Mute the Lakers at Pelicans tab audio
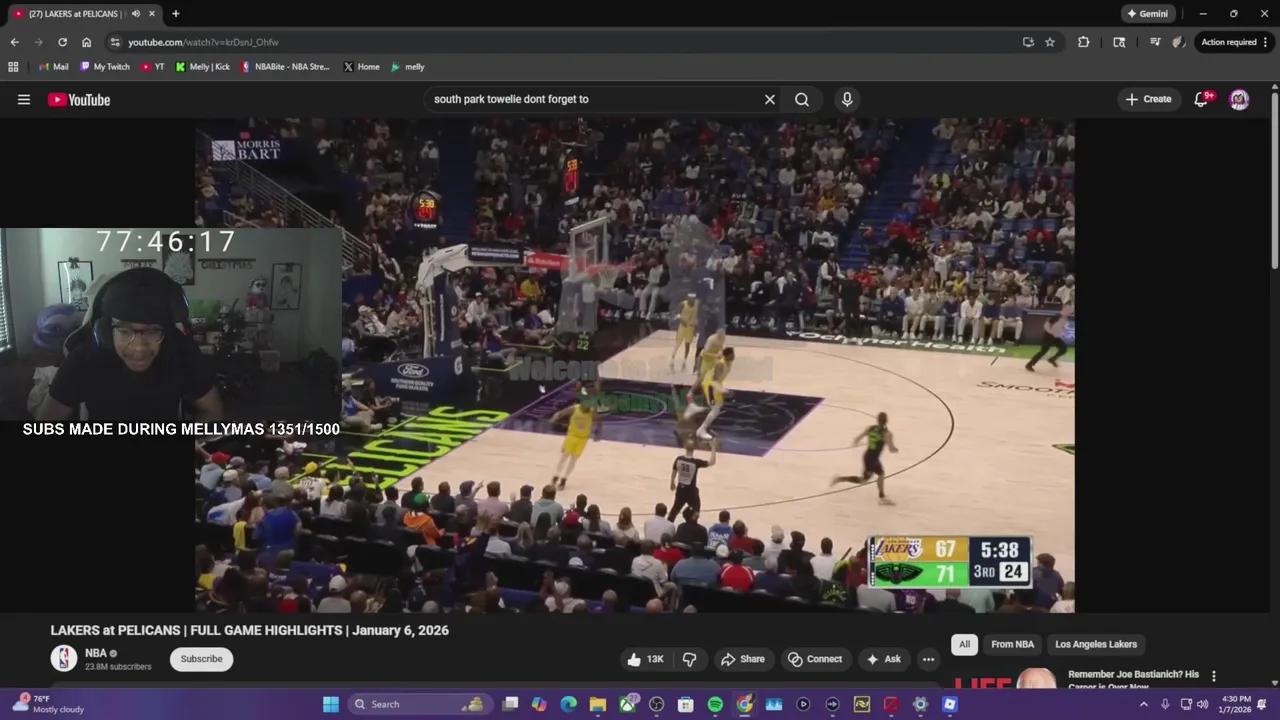 tap(136, 14)
